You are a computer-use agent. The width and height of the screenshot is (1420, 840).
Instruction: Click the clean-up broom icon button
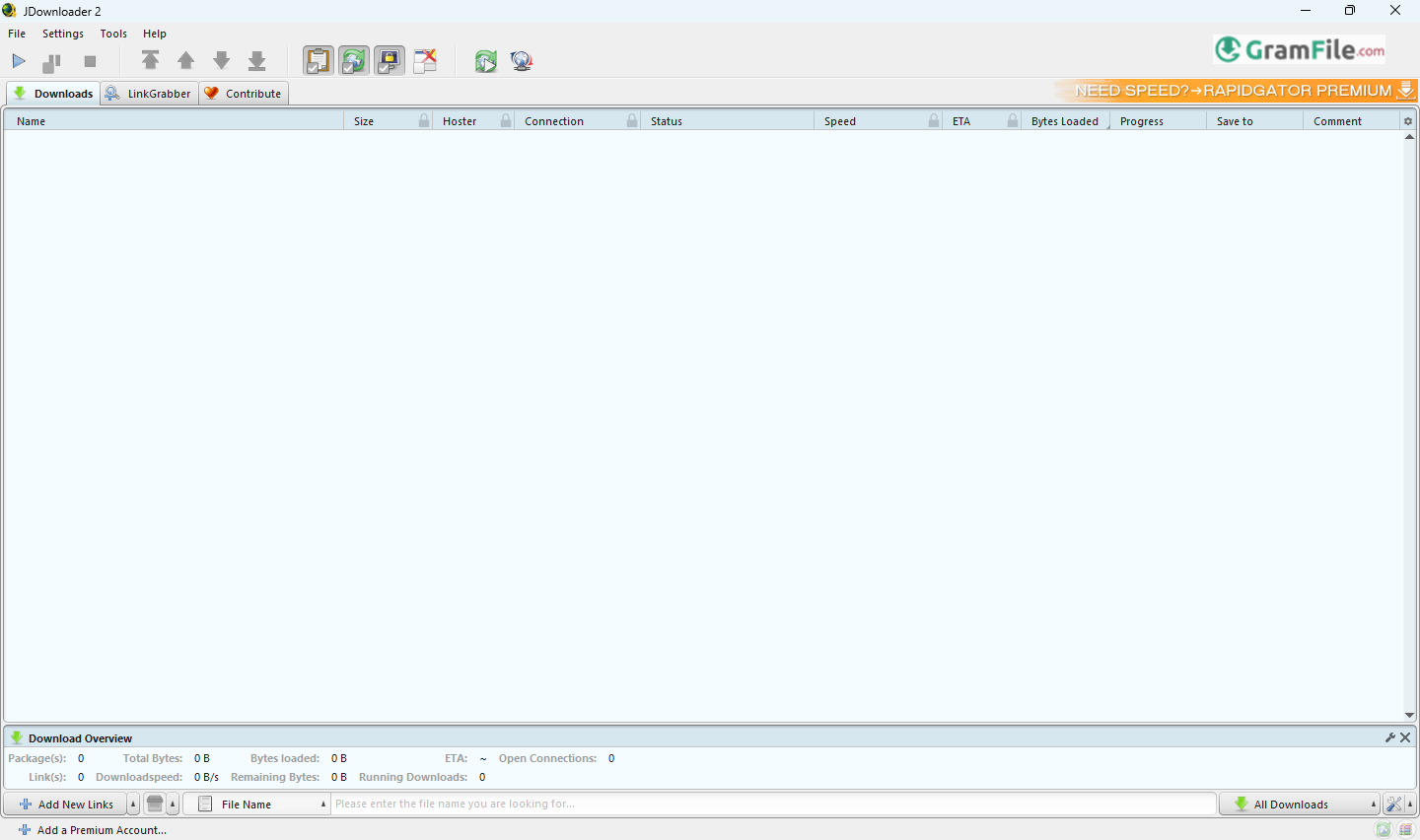pyautogui.click(x=155, y=805)
